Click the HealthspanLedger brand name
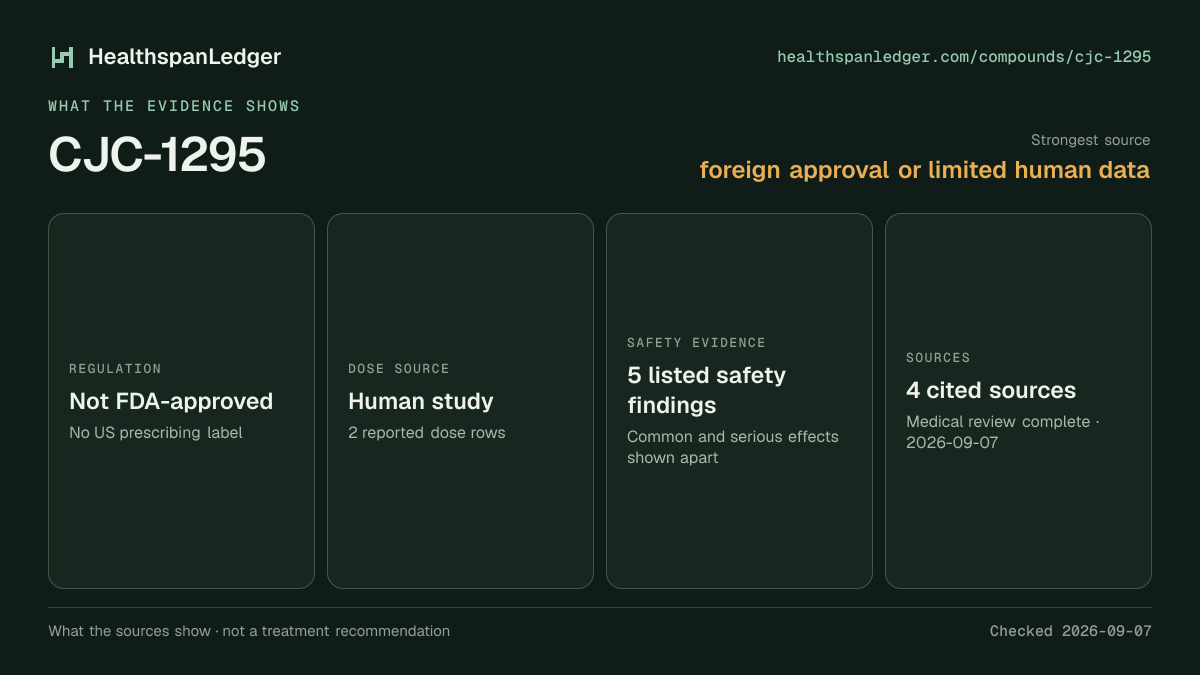The image size is (1200, 675). 185,57
